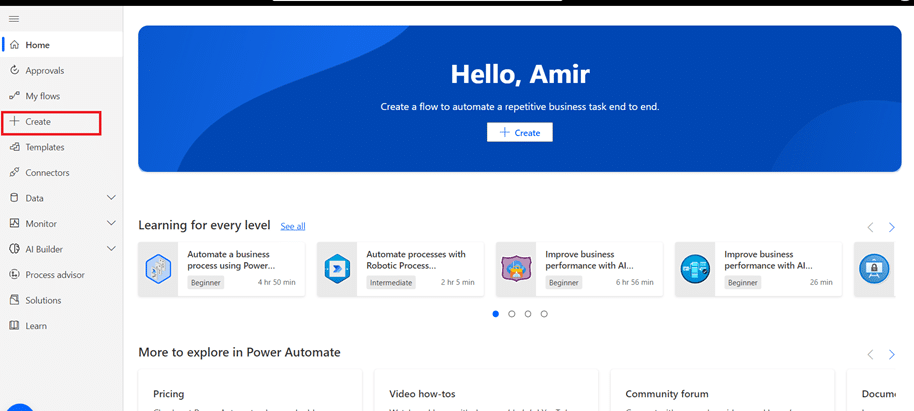
Task: Click the Beginner tag on first card
Action: (206, 282)
